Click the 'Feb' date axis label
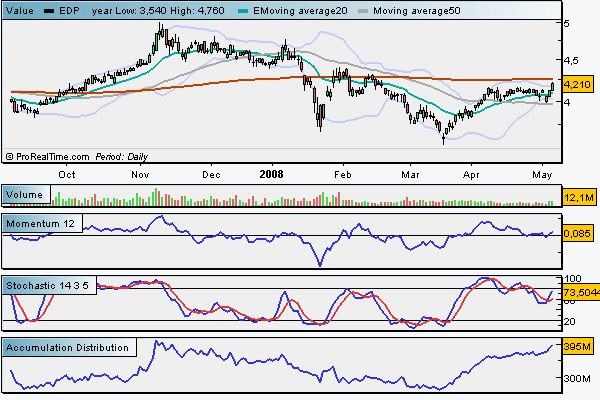Screen dimensions: 600x400 342,175
